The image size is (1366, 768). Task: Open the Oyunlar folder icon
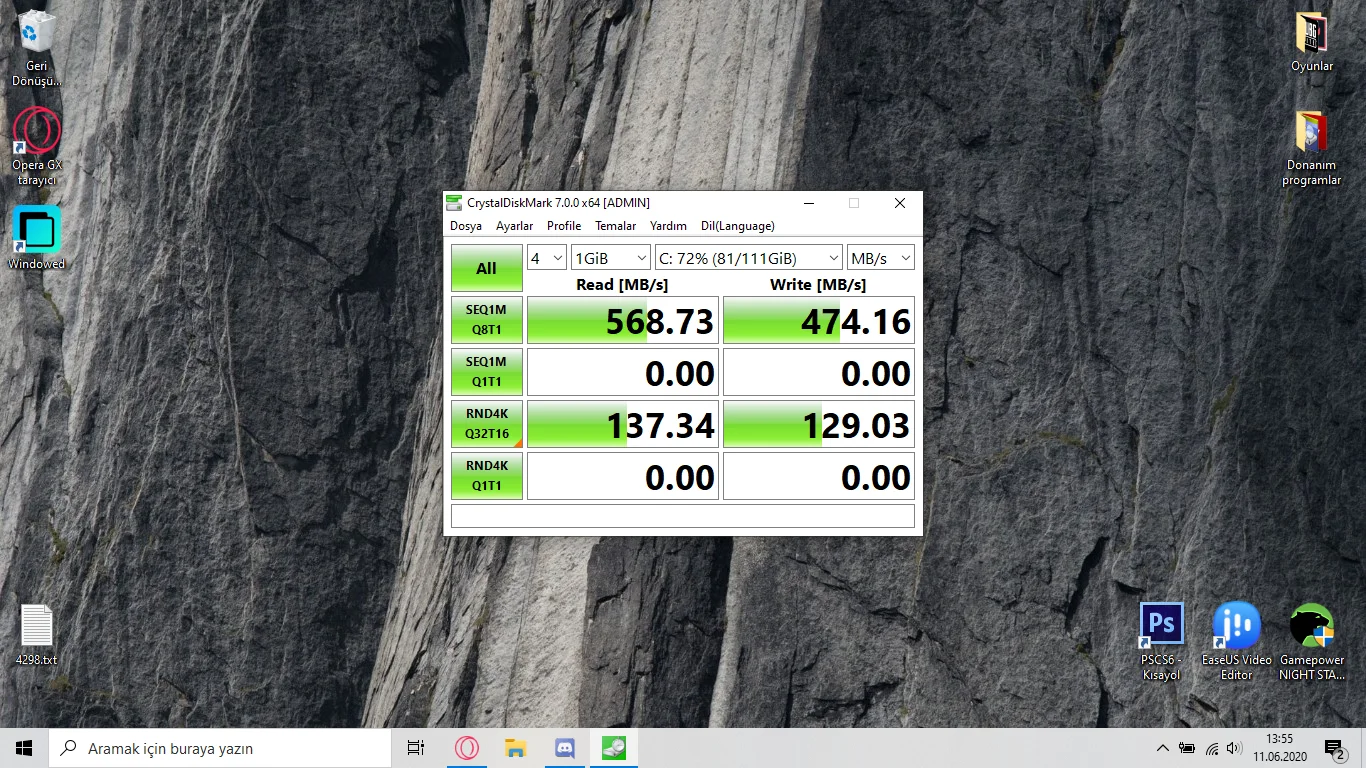click(x=1311, y=34)
